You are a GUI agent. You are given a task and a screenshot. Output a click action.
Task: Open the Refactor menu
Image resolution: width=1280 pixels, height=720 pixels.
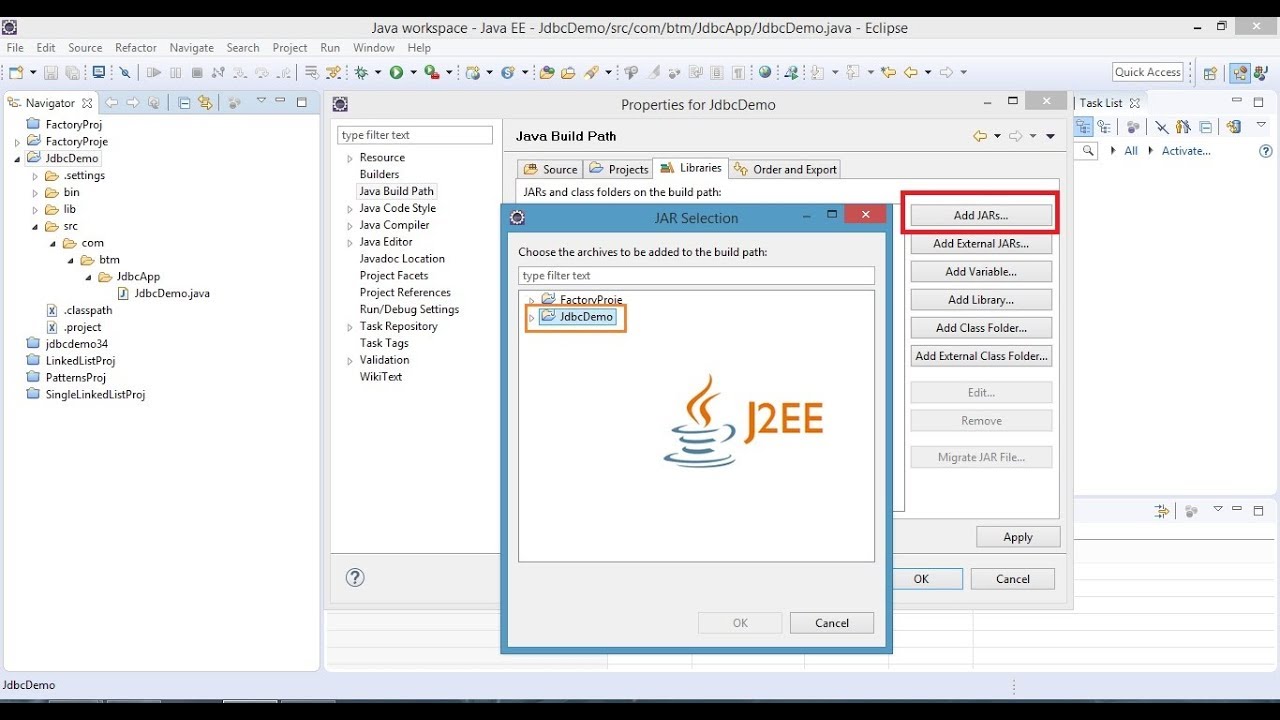(x=136, y=47)
